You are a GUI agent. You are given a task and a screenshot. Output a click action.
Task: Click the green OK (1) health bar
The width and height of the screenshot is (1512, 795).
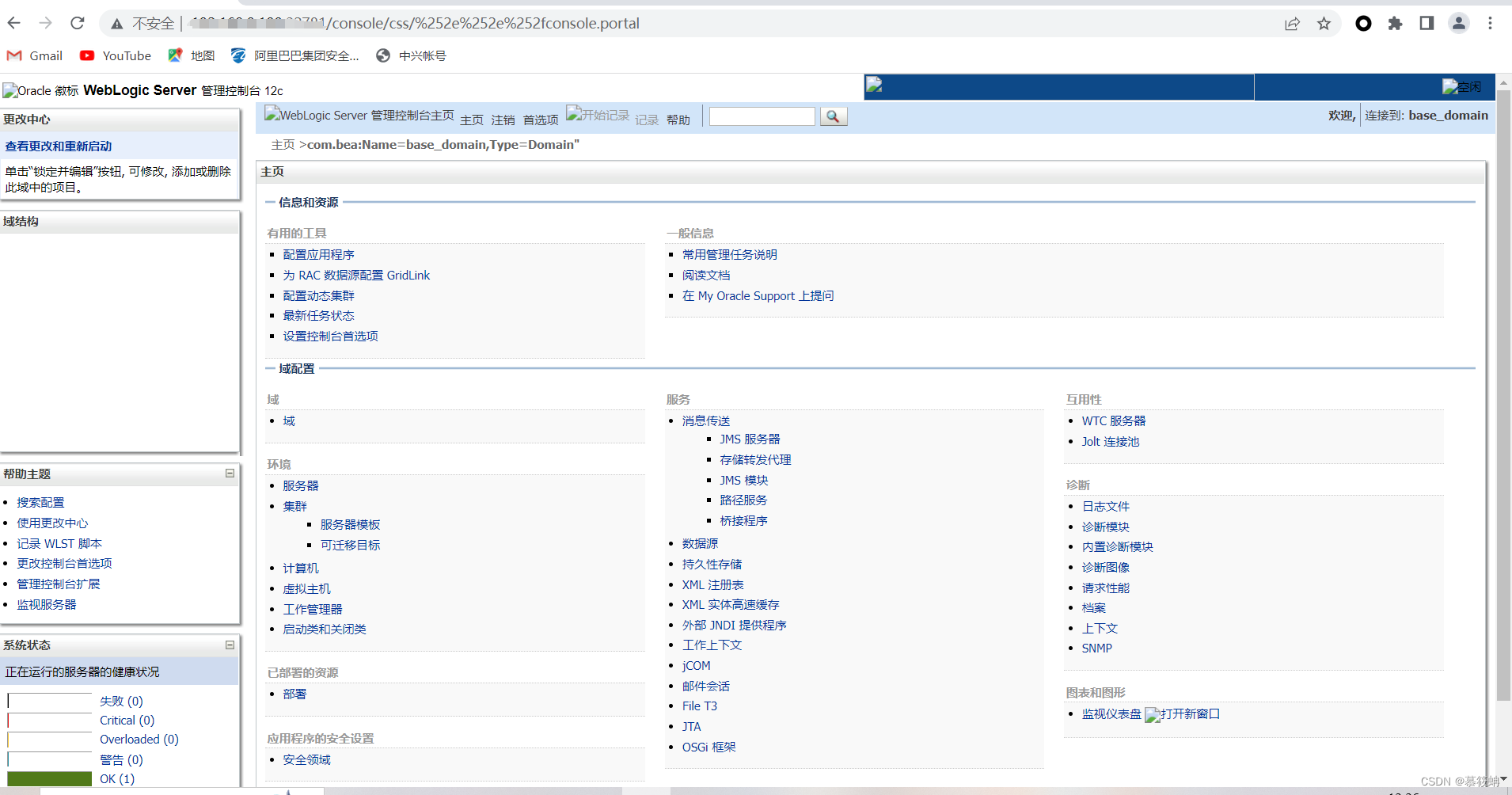coord(50,778)
